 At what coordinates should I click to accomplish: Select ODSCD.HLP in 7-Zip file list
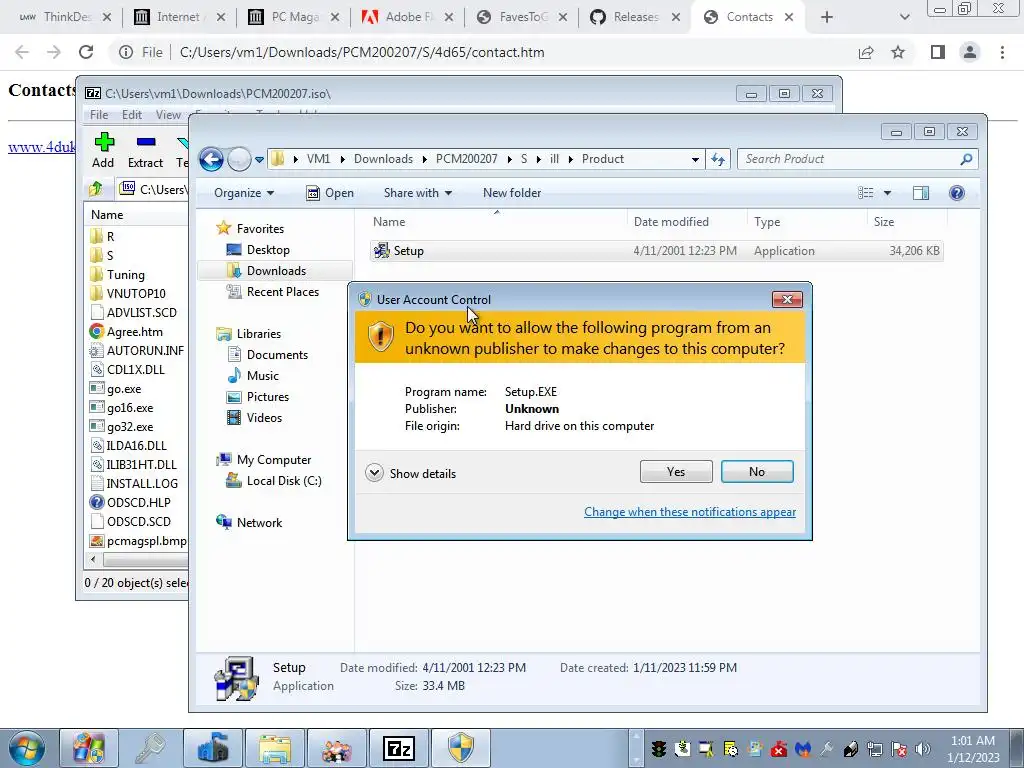(130, 502)
